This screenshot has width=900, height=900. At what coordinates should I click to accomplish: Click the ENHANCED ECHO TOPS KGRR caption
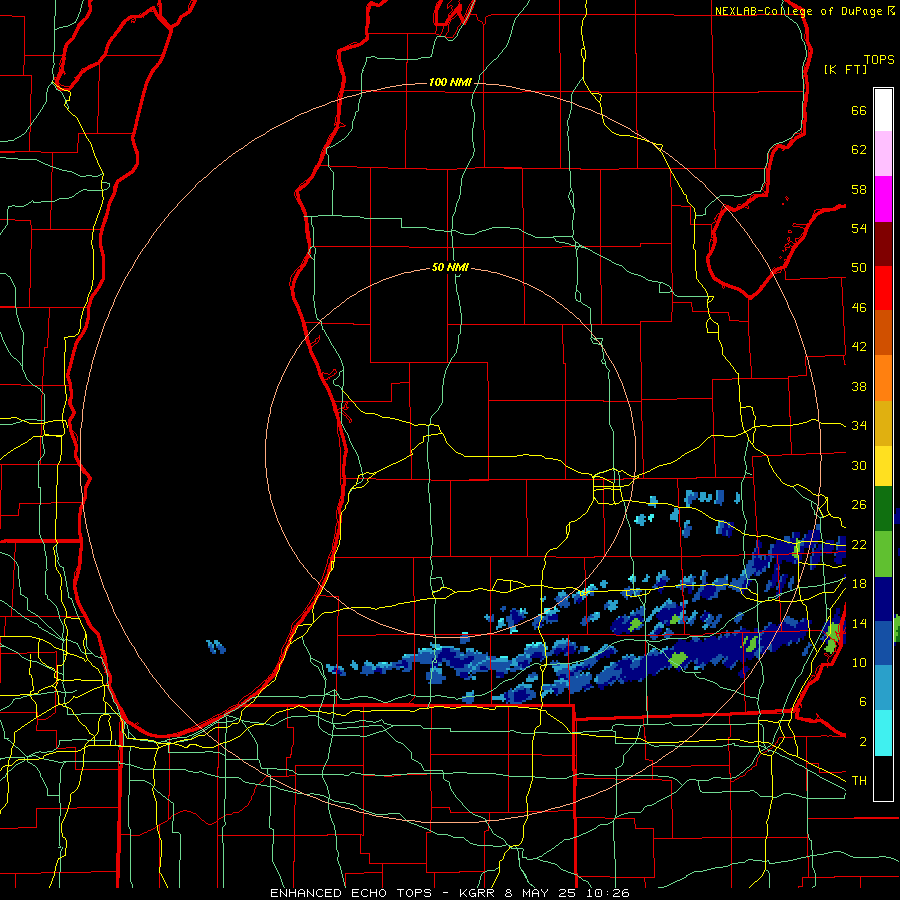450,893
